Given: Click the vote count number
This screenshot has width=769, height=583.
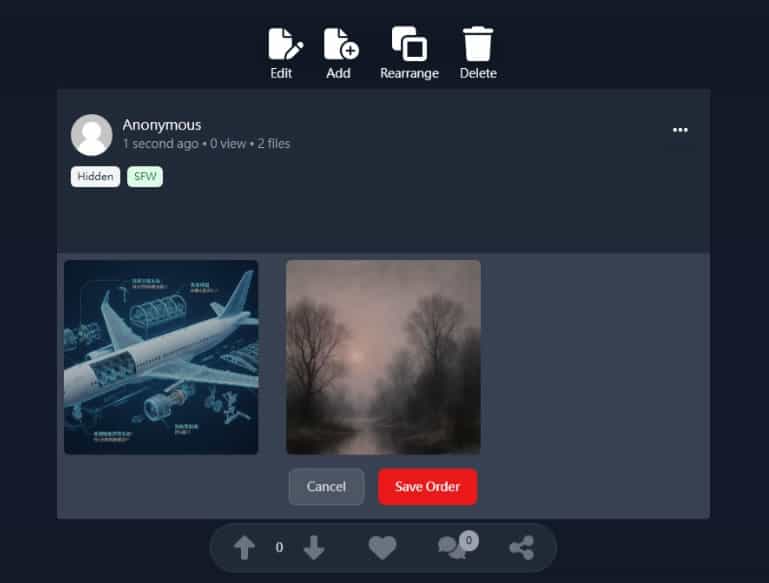Looking at the screenshot, I should [x=279, y=547].
